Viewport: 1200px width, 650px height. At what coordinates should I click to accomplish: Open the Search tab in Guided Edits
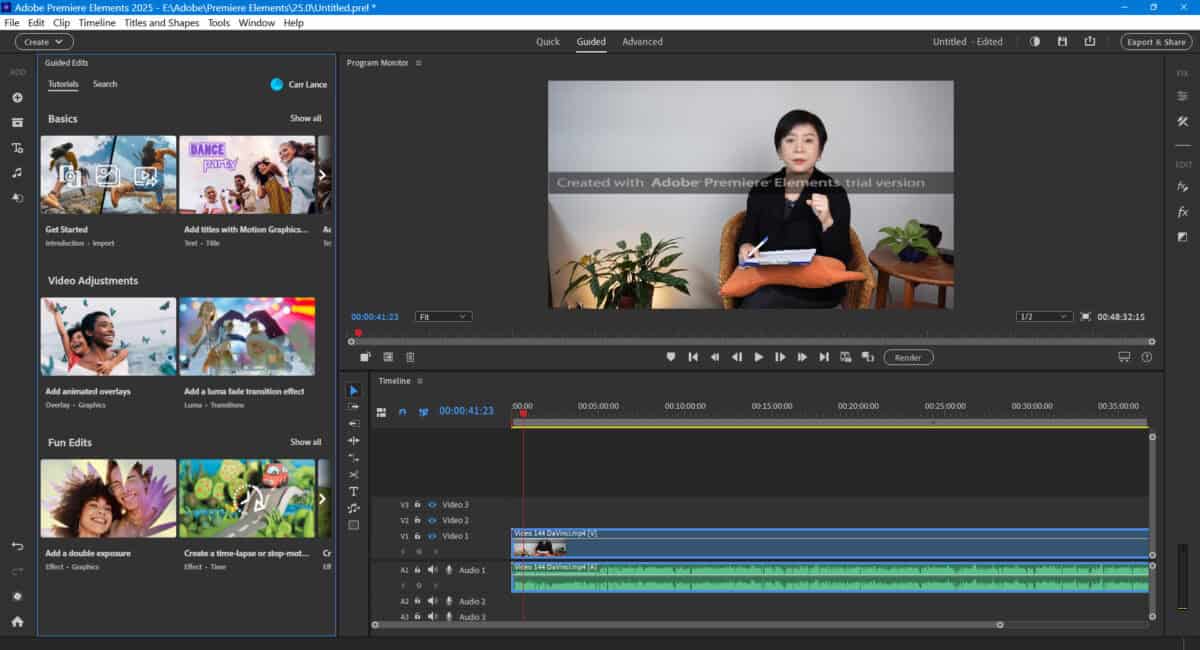click(105, 84)
